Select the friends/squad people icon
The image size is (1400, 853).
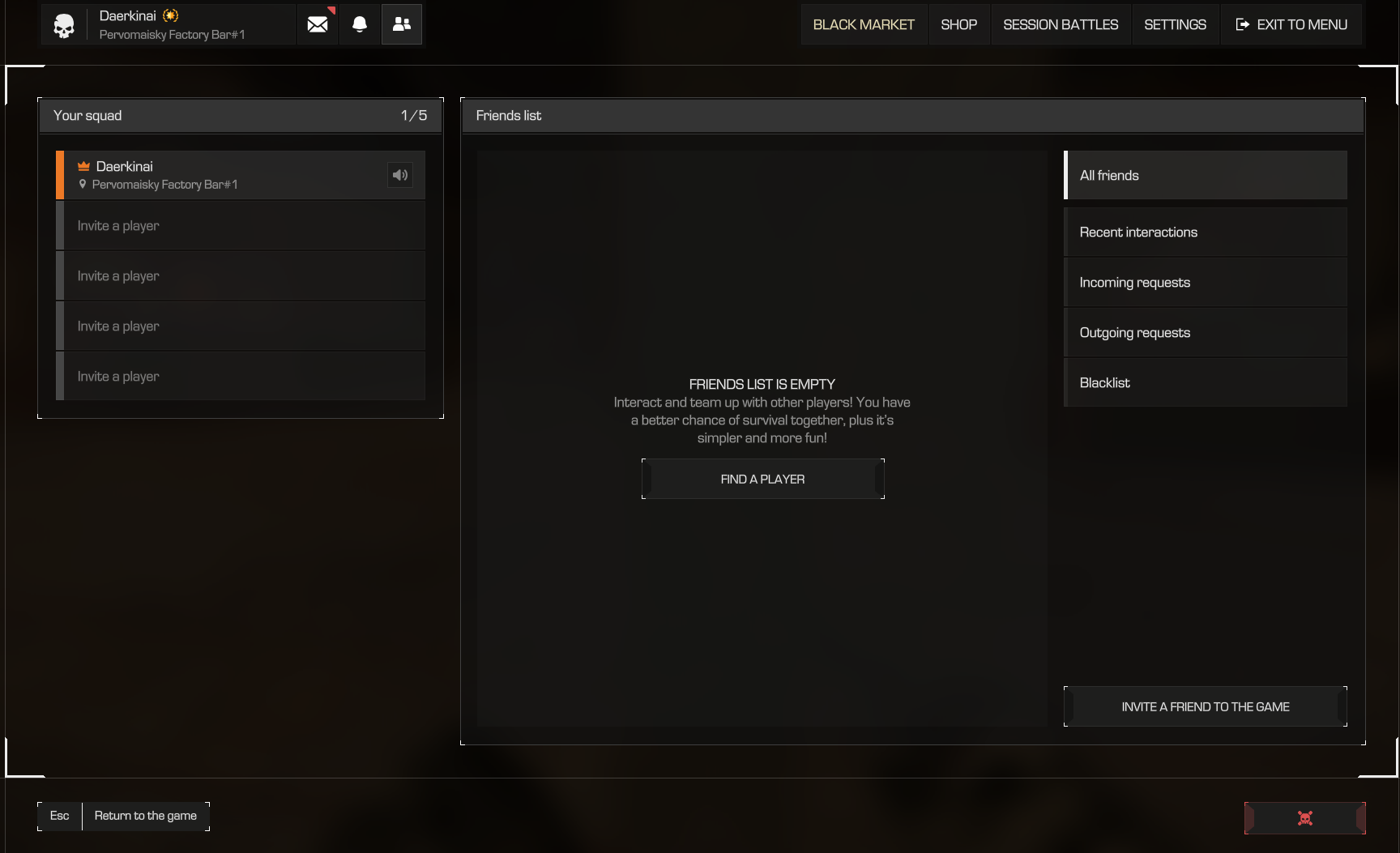tap(402, 24)
